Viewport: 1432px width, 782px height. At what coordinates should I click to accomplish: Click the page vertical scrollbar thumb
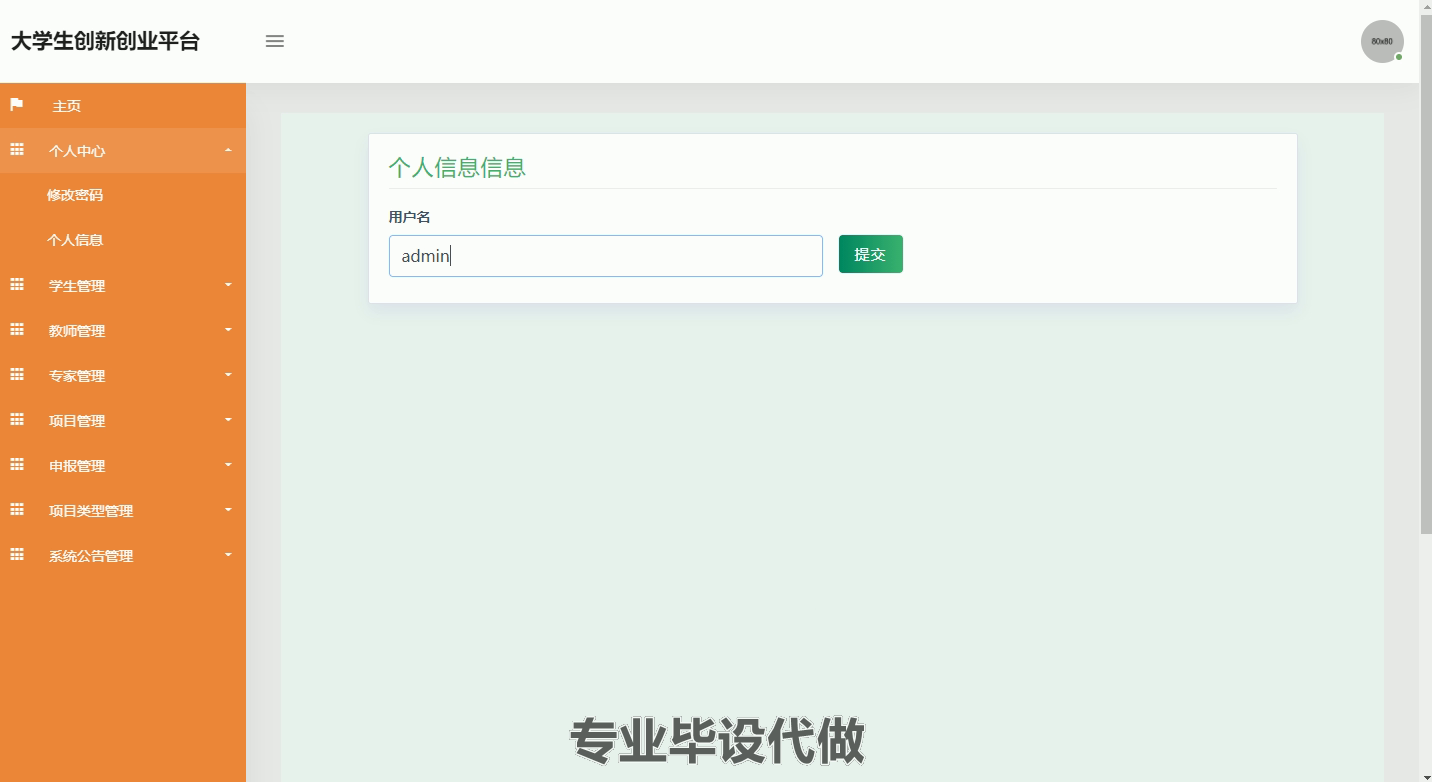1426,276
